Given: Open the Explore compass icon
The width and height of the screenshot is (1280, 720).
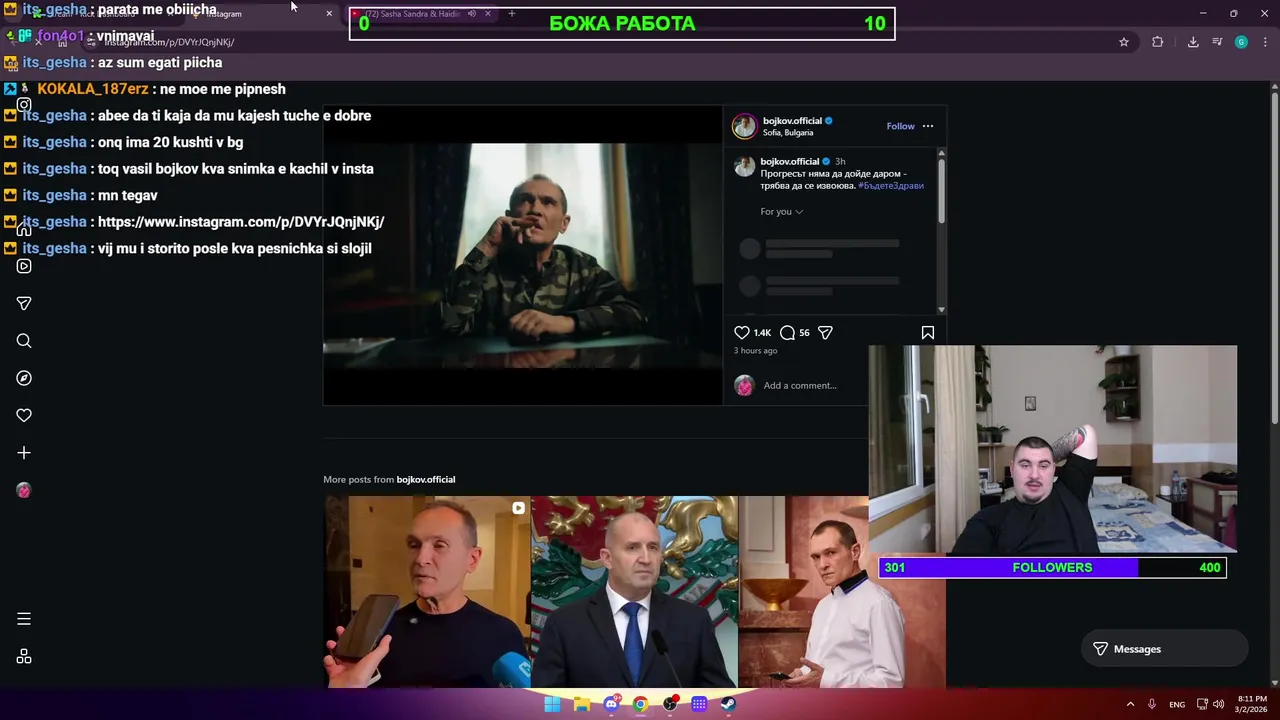Looking at the screenshot, I should [x=24, y=378].
